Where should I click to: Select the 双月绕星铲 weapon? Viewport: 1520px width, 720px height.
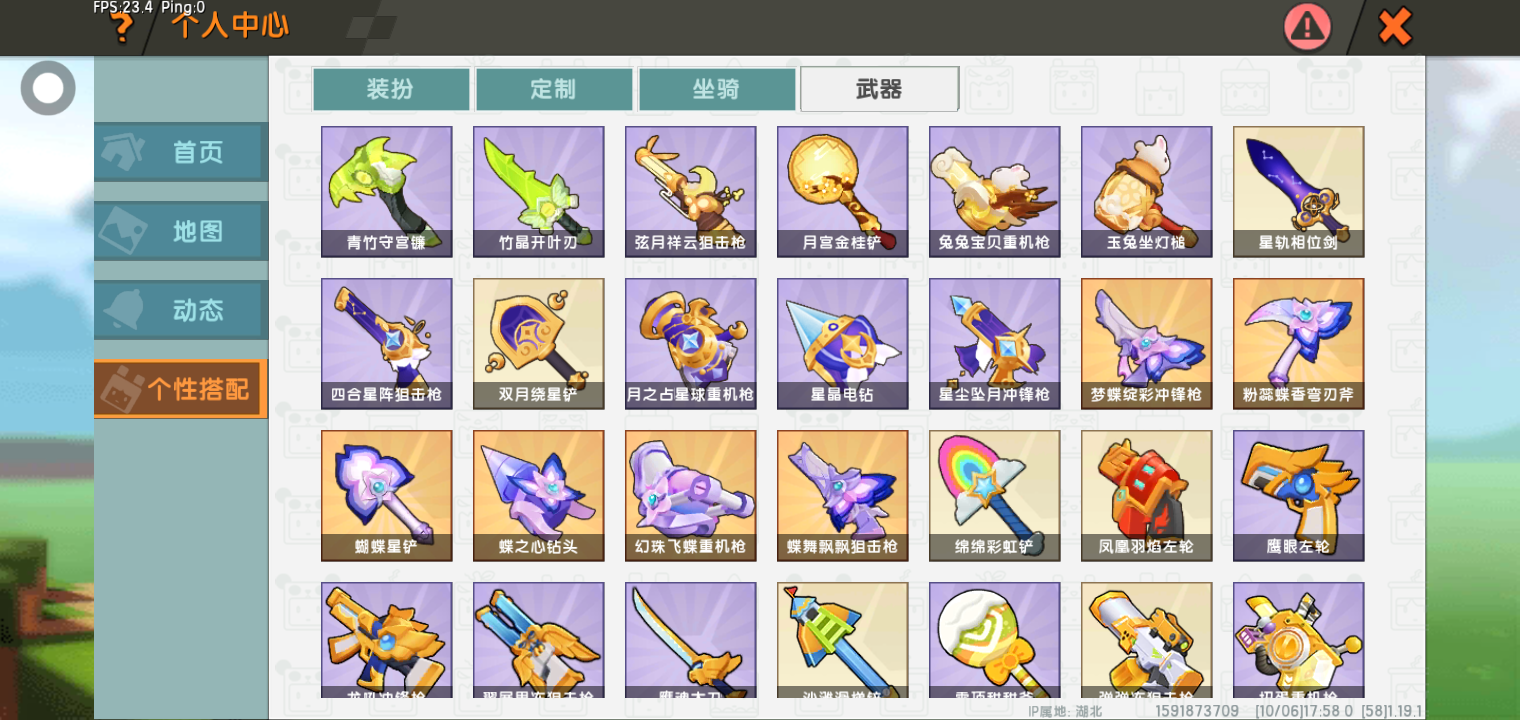coord(538,344)
